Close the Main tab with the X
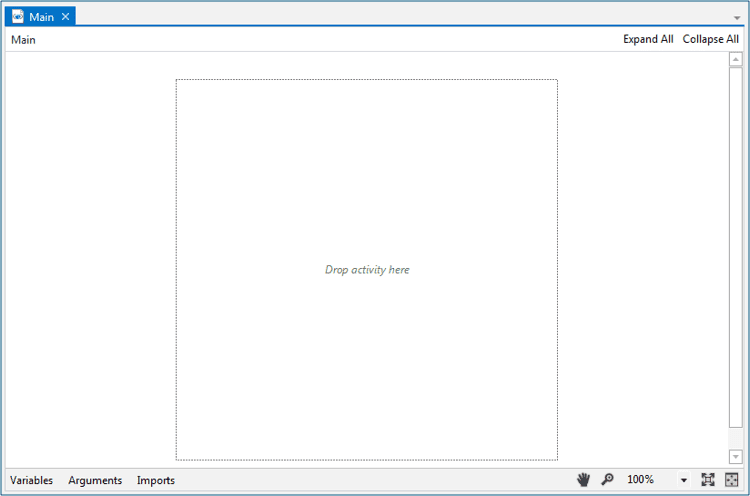The height and width of the screenshot is (496, 750). 66,17
